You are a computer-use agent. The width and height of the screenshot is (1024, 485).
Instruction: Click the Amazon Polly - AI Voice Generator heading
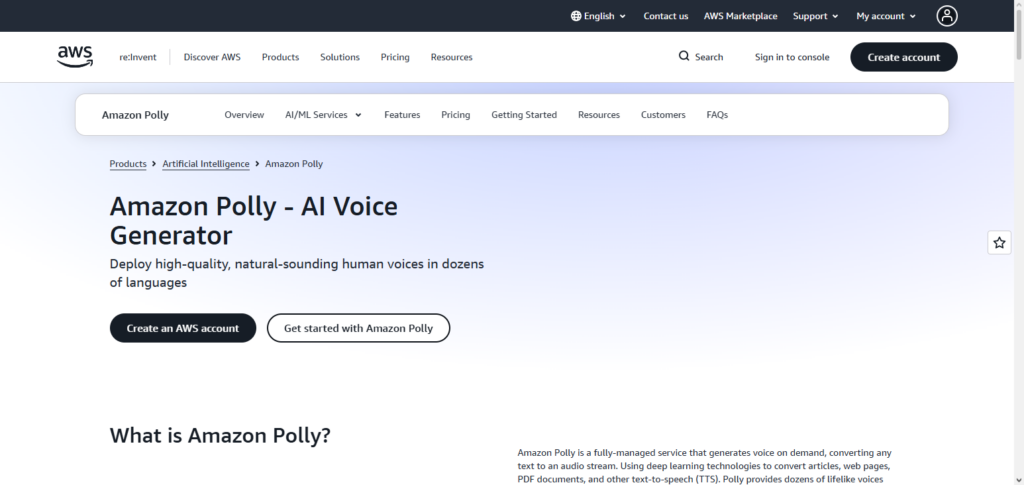pyautogui.click(x=254, y=221)
